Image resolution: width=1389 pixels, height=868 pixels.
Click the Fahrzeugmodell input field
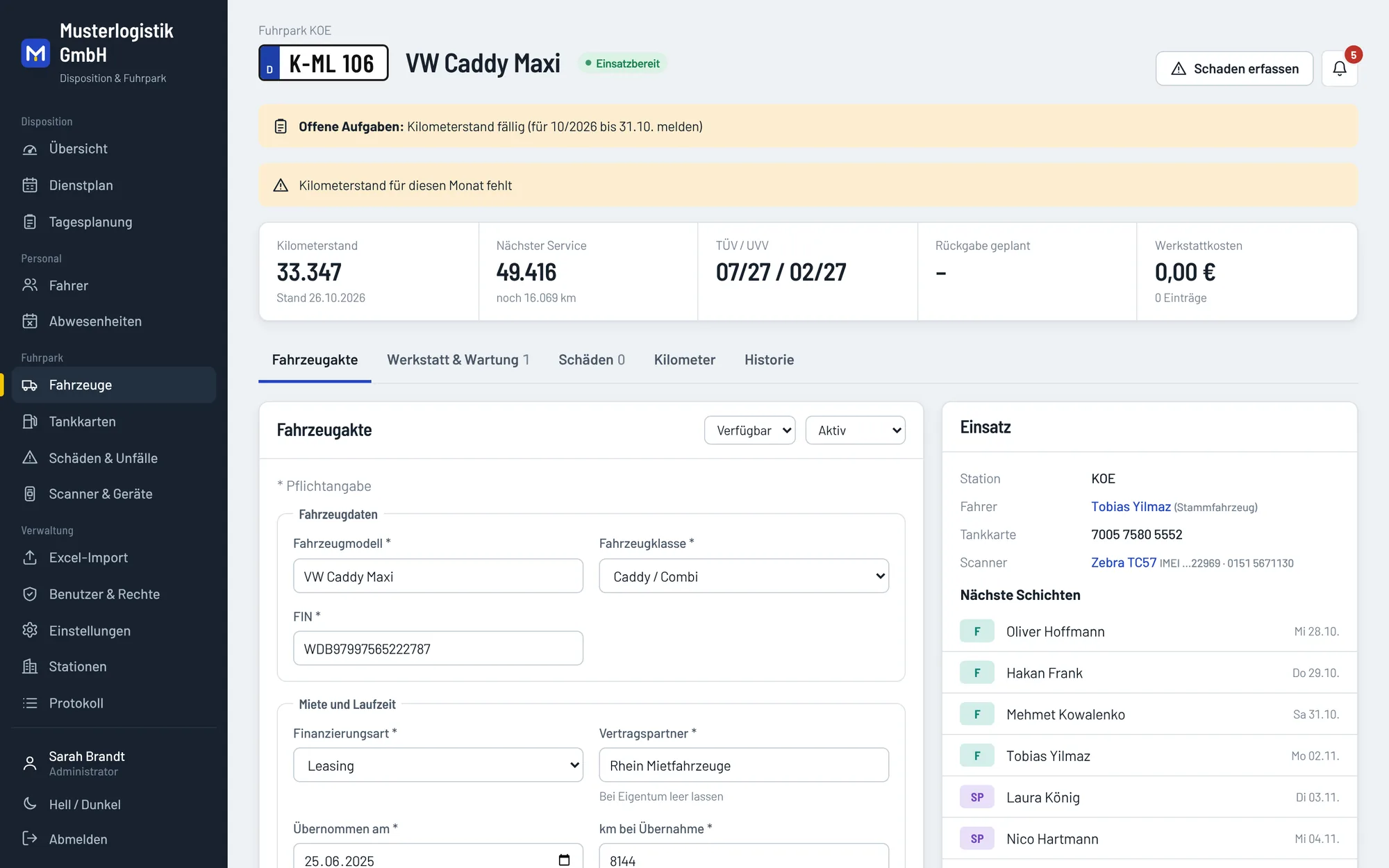438,576
